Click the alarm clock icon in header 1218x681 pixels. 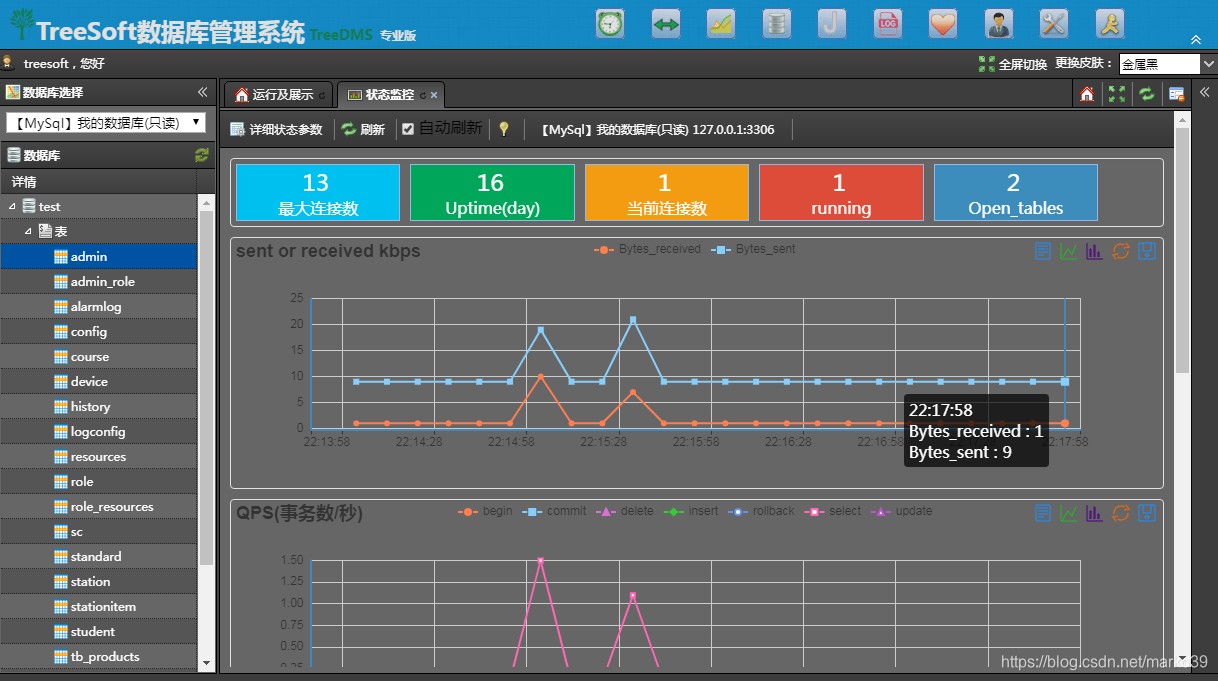(610, 24)
